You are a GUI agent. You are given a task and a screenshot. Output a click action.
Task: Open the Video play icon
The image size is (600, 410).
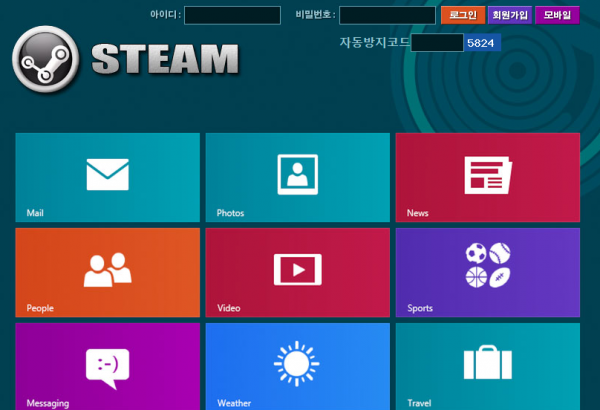(x=298, y=270)
